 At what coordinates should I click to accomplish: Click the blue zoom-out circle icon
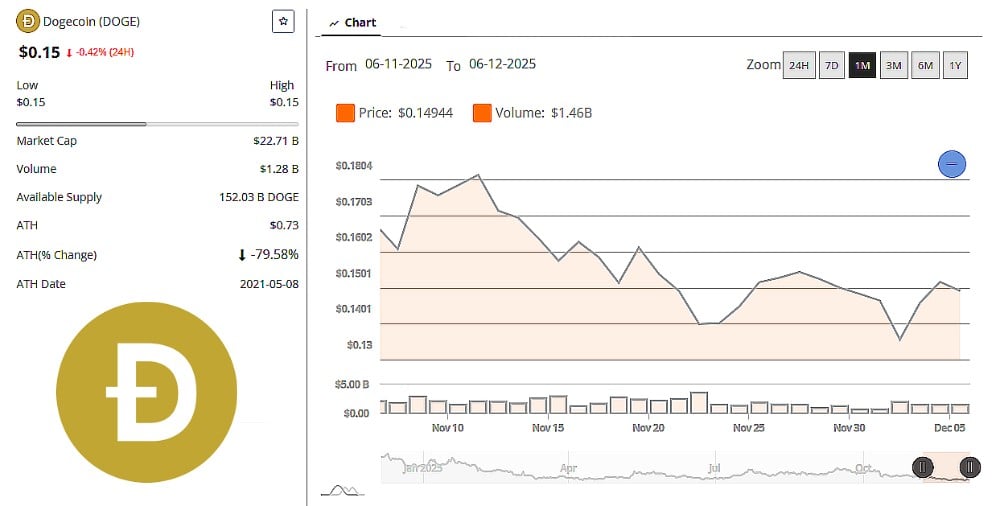[x=952, y=164]
